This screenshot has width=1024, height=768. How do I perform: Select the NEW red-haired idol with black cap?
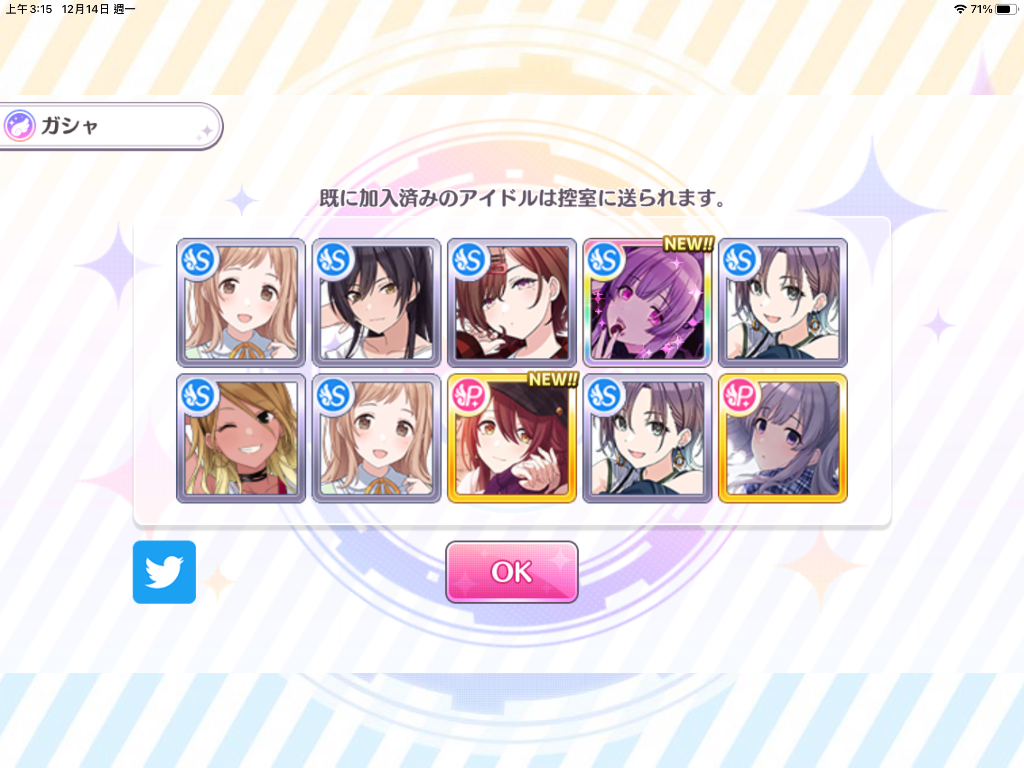click(511, 438)
